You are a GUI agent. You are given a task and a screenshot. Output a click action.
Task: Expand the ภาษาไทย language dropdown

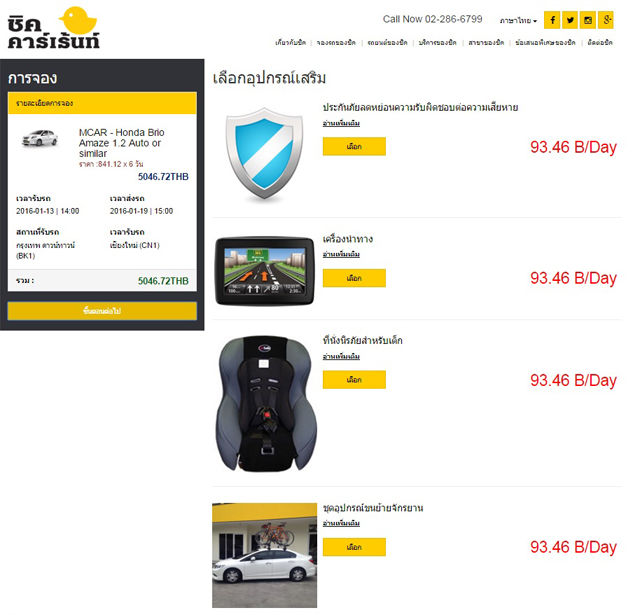point(518,20)
